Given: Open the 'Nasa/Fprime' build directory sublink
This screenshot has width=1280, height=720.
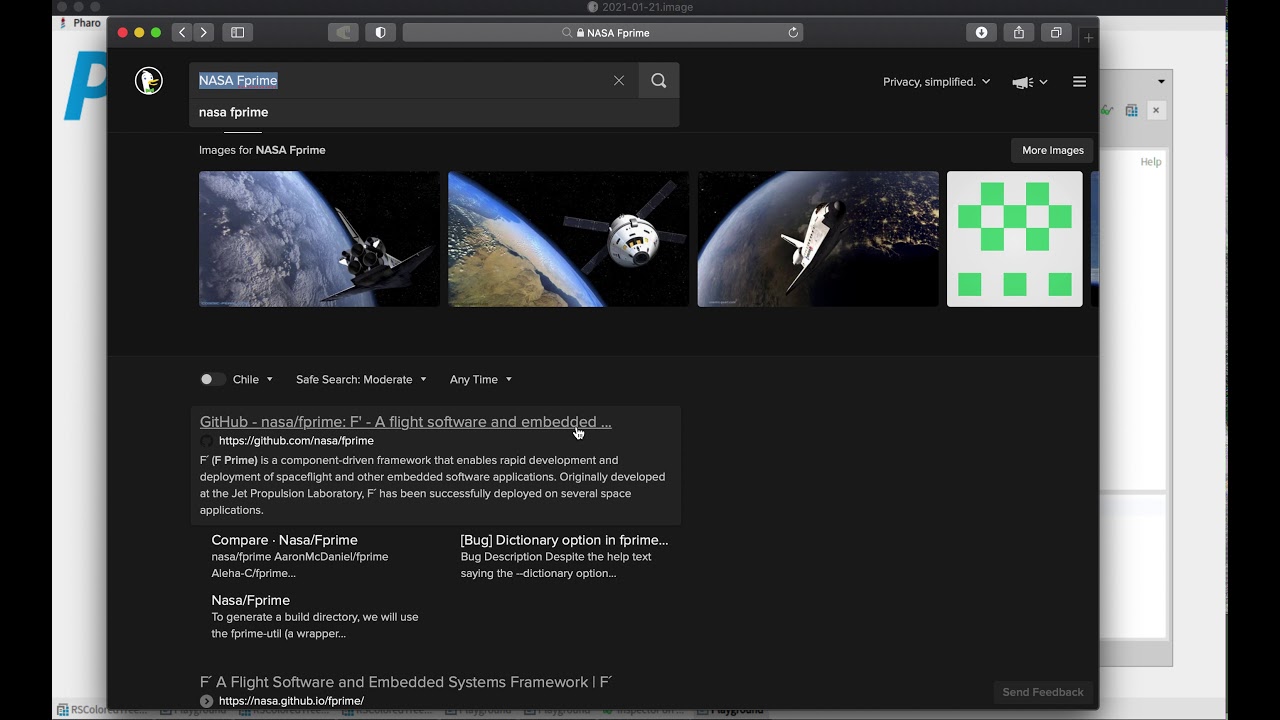Looking at the screenshot, I should tap(250, 600).
